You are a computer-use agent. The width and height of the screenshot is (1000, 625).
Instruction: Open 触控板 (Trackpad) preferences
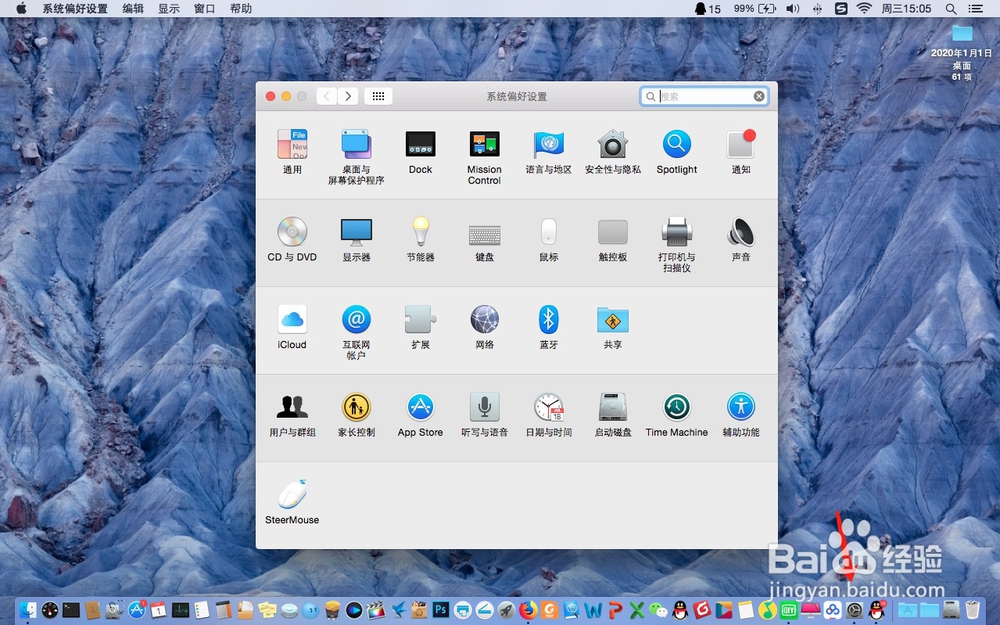point(612,240)
